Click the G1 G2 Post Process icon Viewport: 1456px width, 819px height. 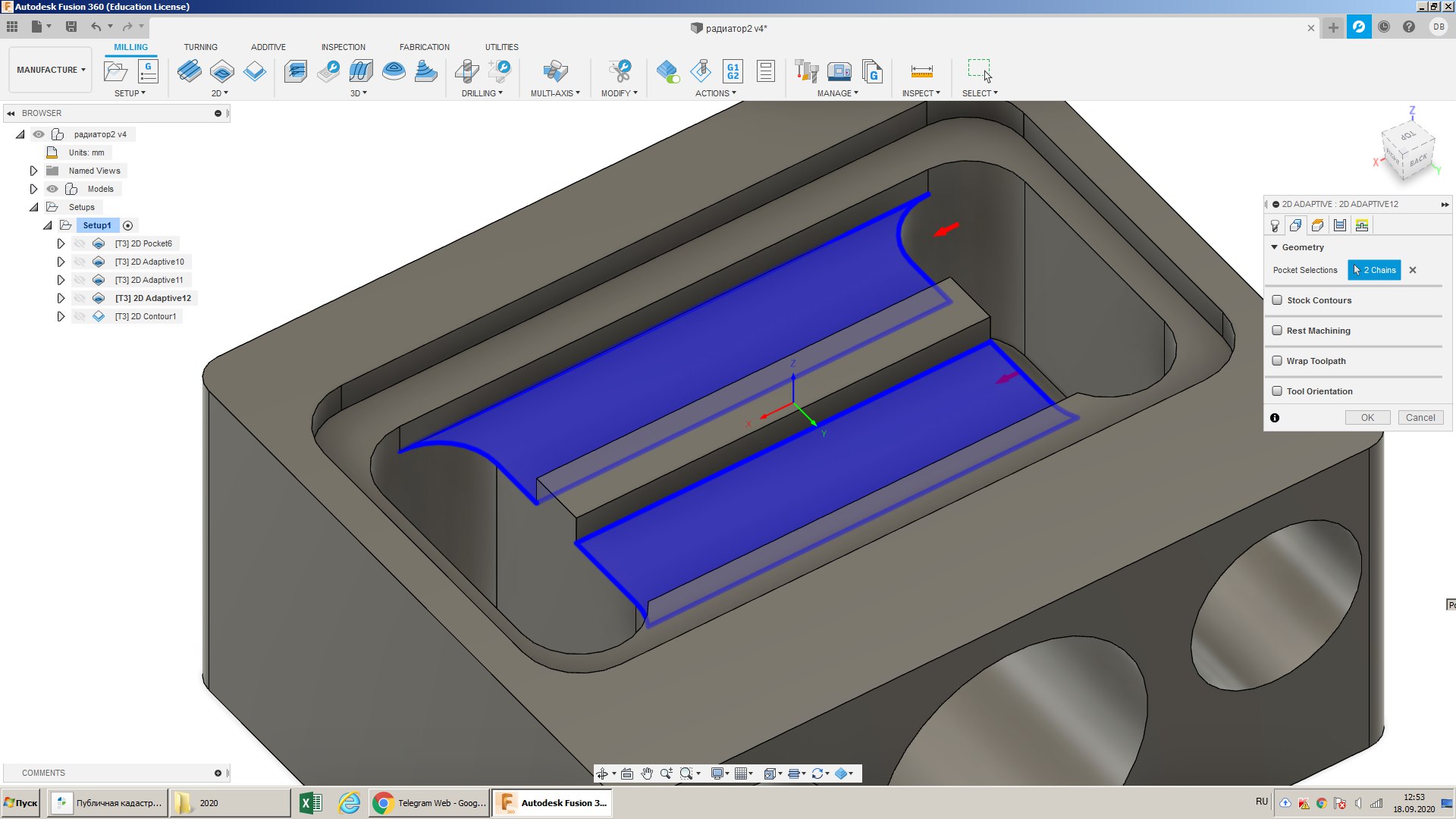(733, 71)
